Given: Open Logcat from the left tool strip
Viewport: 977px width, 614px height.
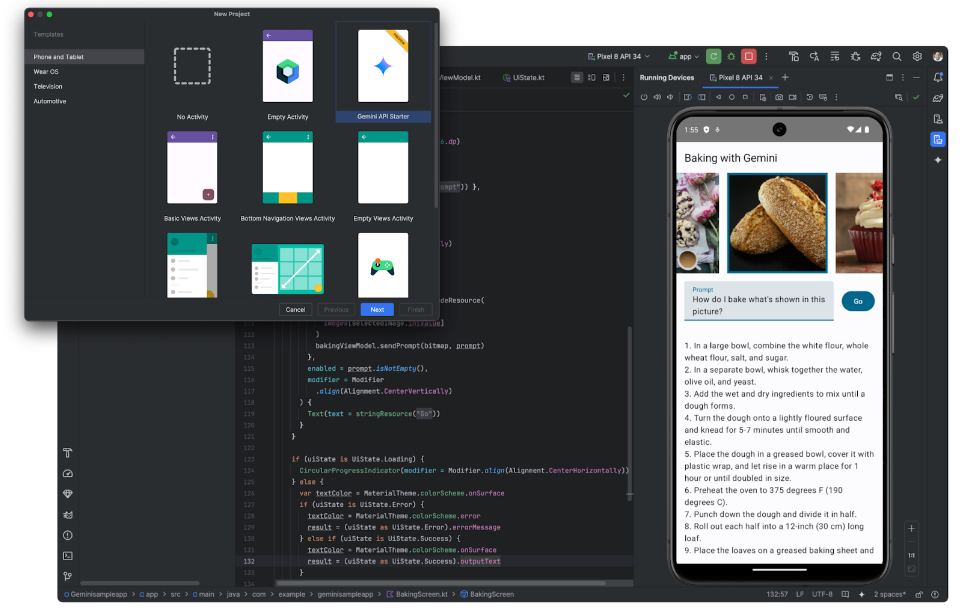Looking at the screenshot, I should click(68, 515).
